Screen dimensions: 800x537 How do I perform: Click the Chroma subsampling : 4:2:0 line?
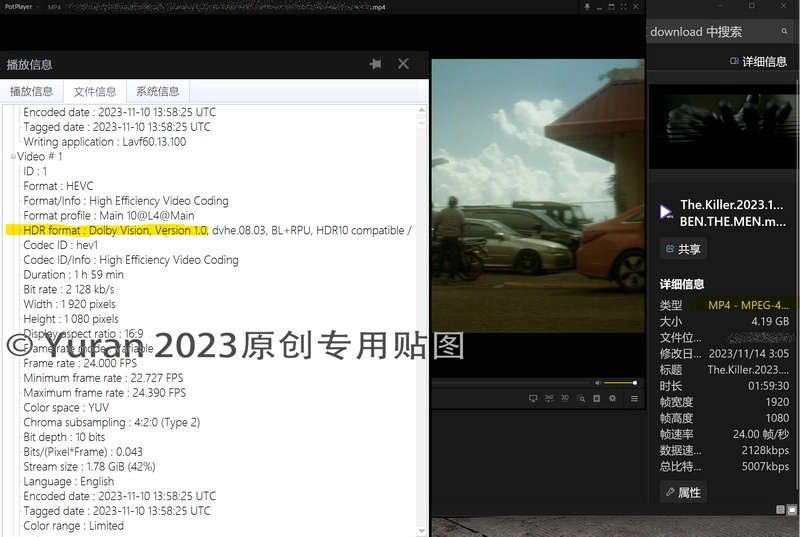coord(112,422)
